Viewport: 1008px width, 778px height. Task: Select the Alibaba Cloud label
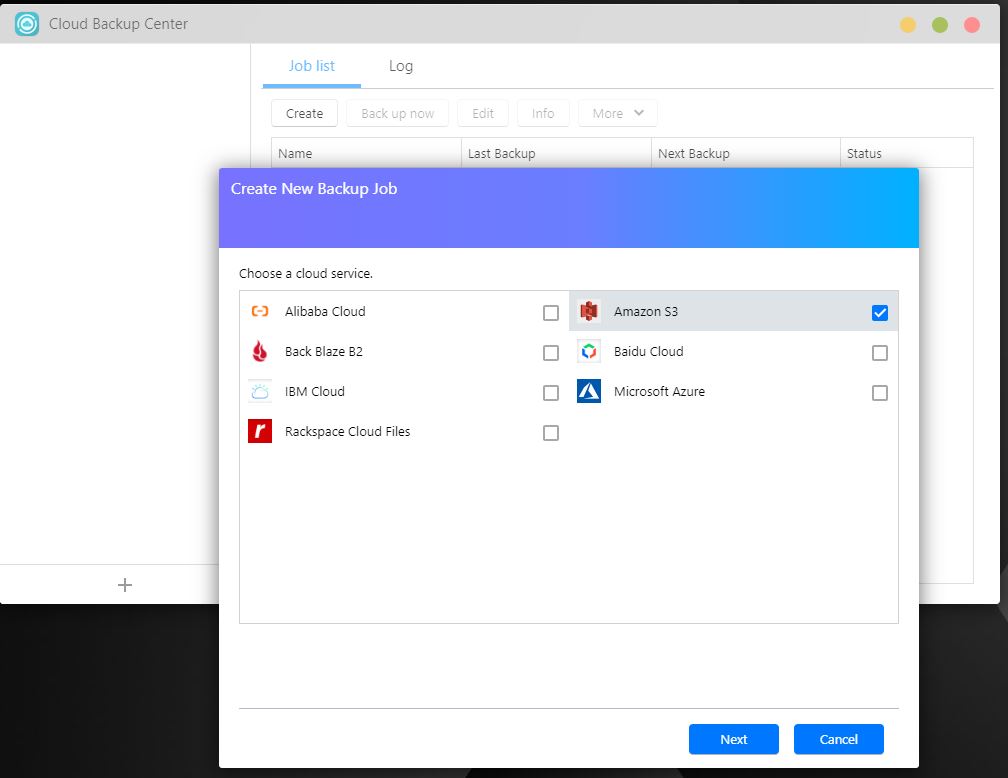(325, 311)
